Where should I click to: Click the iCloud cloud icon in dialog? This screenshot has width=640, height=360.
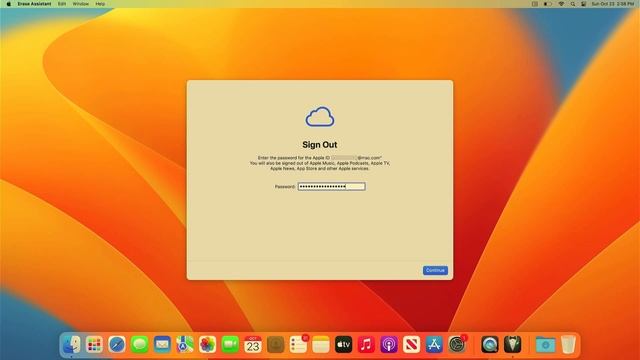[320, 117]
